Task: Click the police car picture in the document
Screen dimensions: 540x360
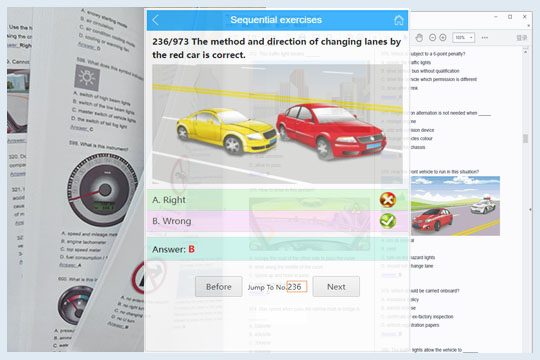Action: pos(455,206)
